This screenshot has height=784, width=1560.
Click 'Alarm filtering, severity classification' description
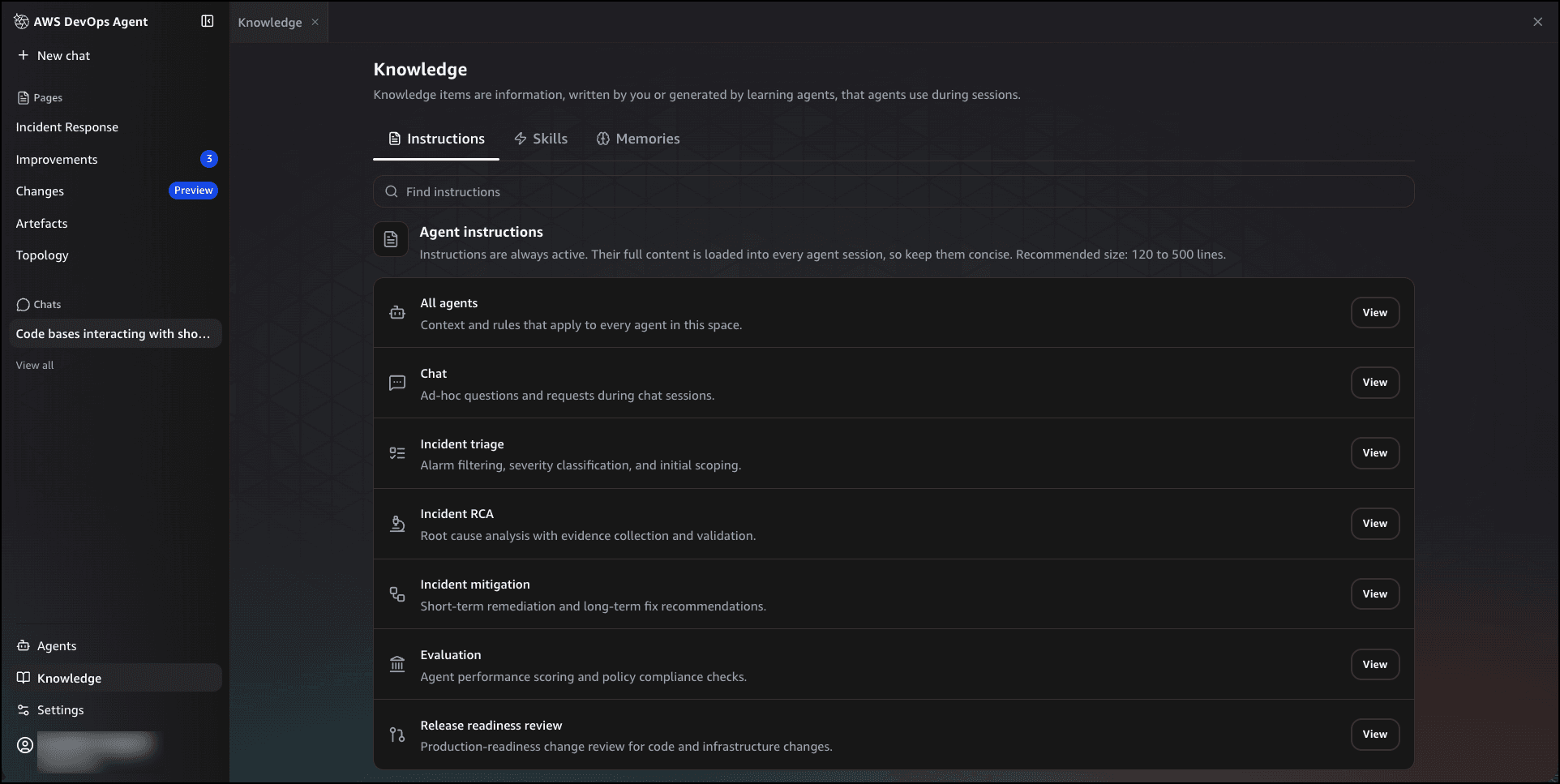coord(581,465)
